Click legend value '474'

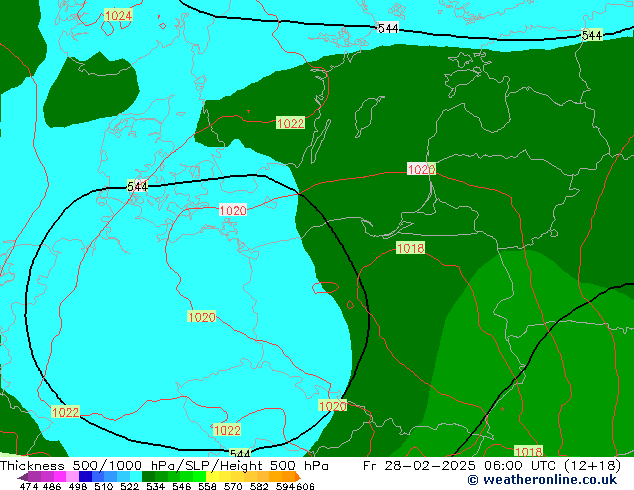pyautogui.click(x=29, y=486)
